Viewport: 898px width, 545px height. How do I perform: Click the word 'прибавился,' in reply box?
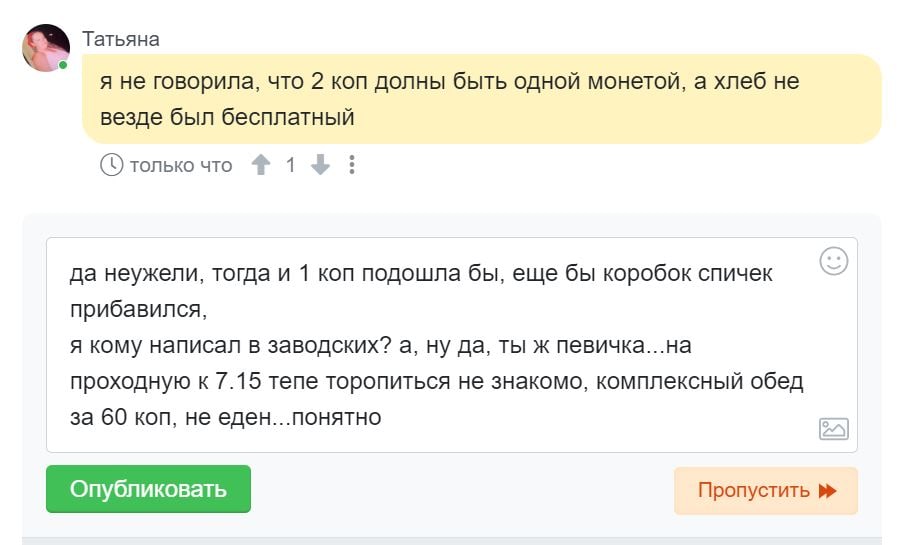[x=139, y=310]
